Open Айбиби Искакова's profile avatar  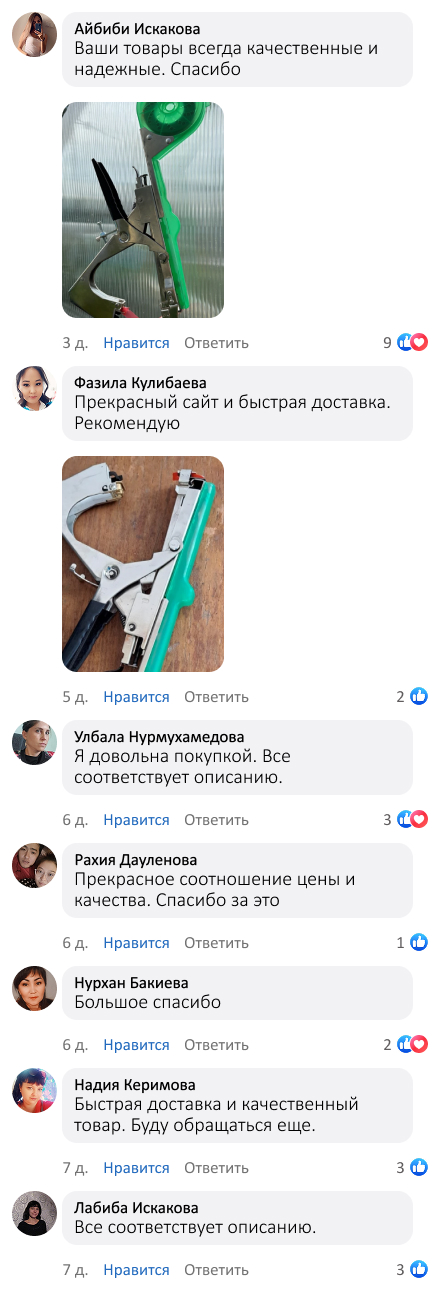[34, 35]
